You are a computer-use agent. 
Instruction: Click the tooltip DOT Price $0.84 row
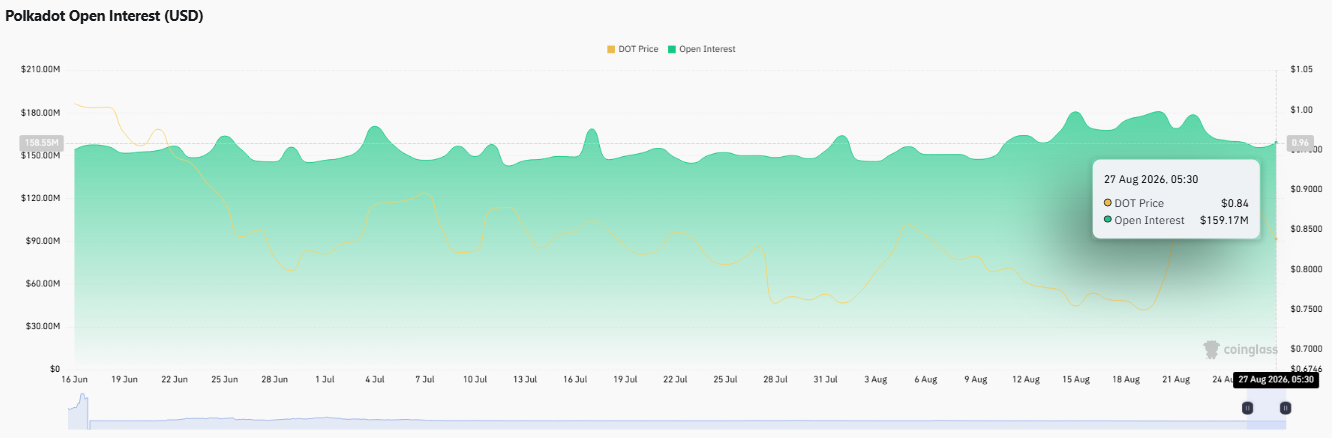pyautogui.click(x=1176, y=203)
